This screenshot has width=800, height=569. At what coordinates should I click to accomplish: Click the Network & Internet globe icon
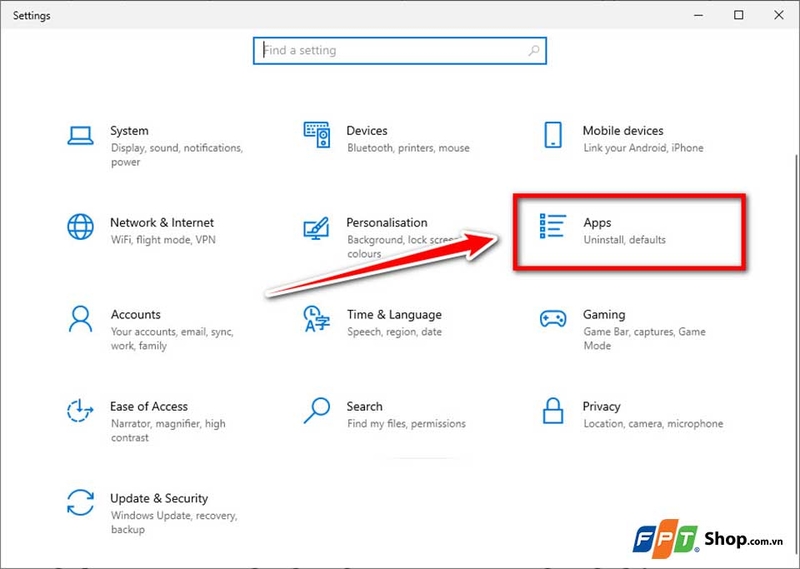(x=81, y=227)
